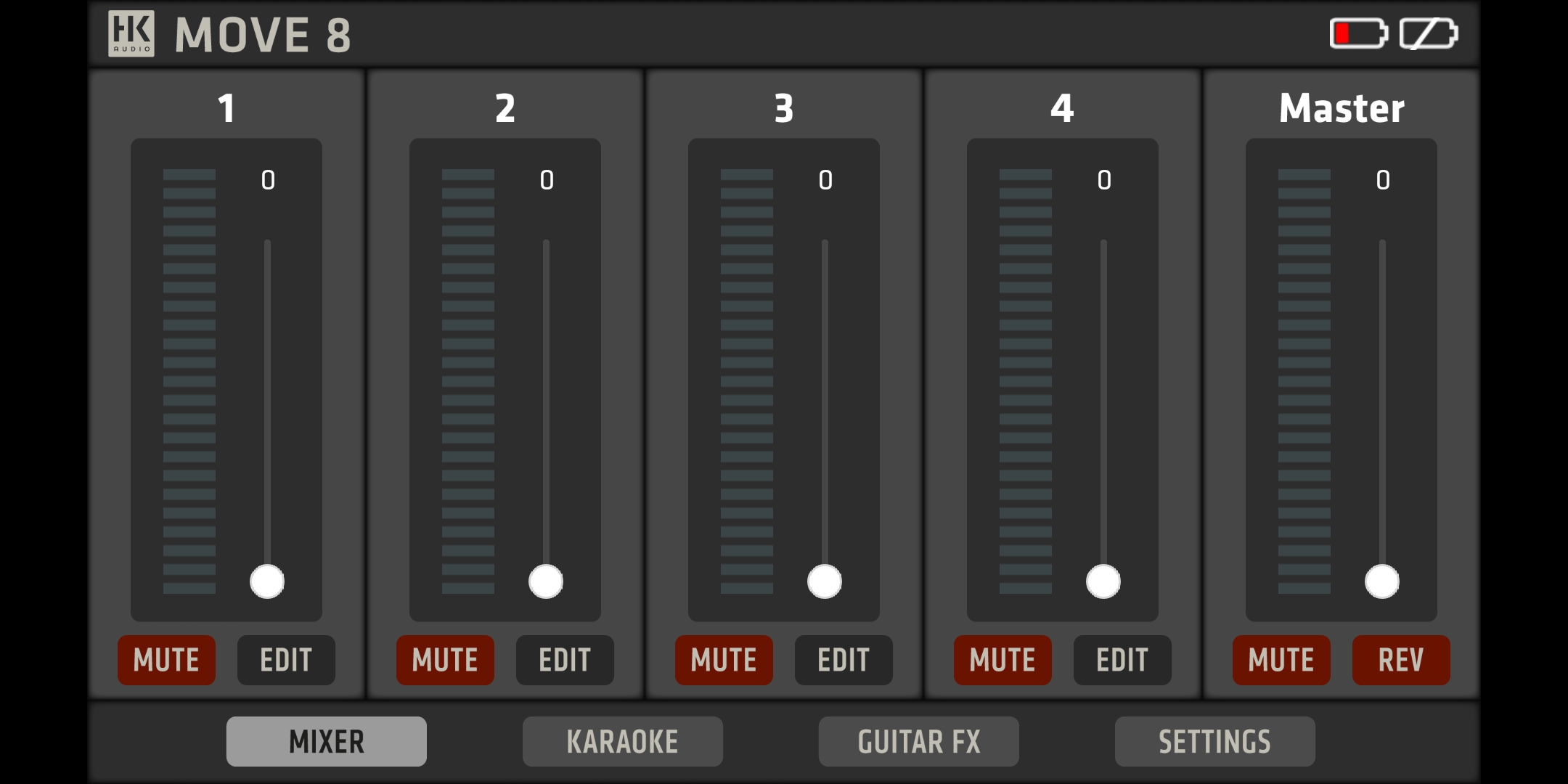Viewport: 1568px width, 784px height.
Task: Select the MIXER tab
Action: (326, 741)
